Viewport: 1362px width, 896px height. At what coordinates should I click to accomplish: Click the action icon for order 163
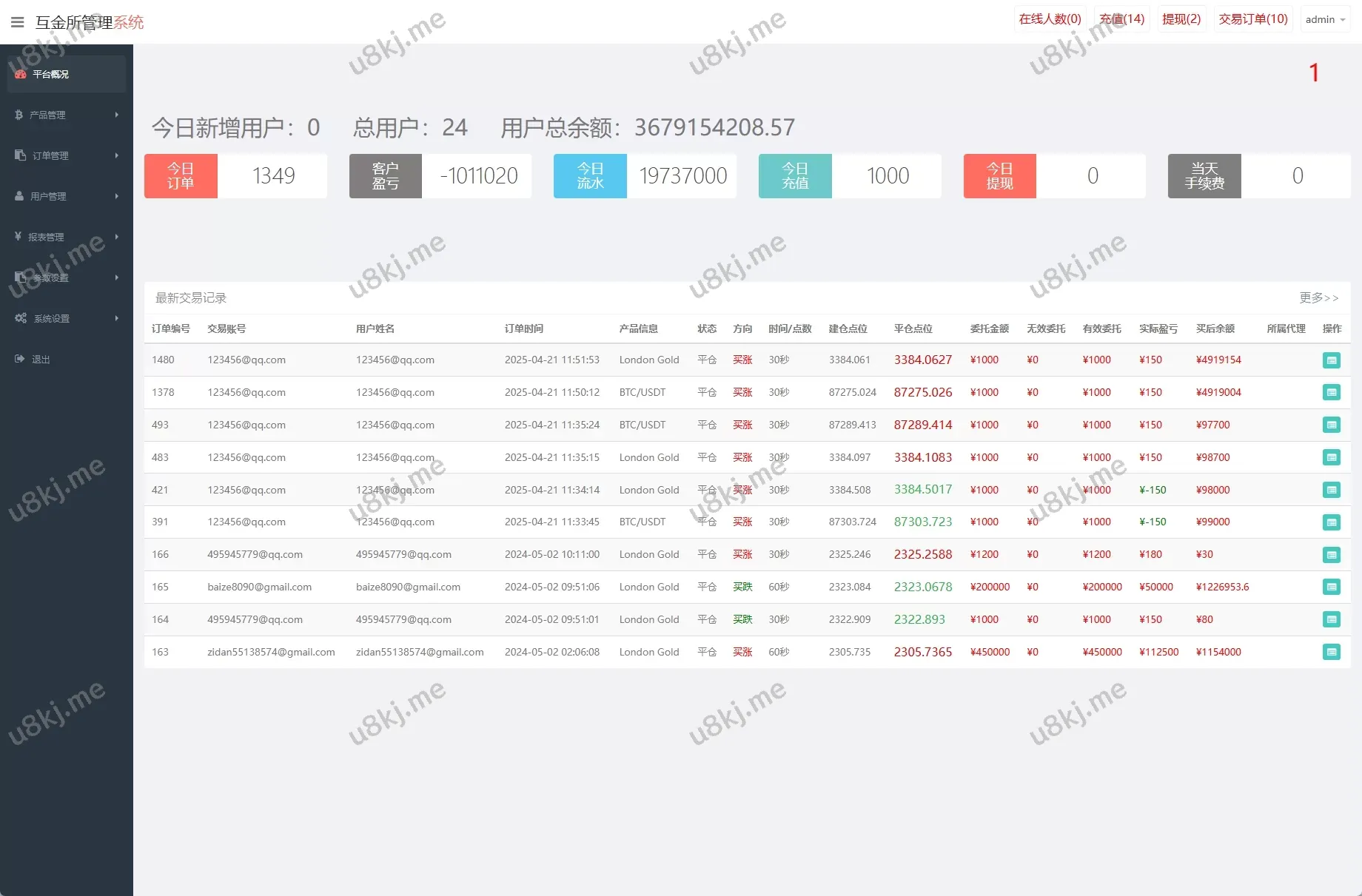click(1331, 652)
